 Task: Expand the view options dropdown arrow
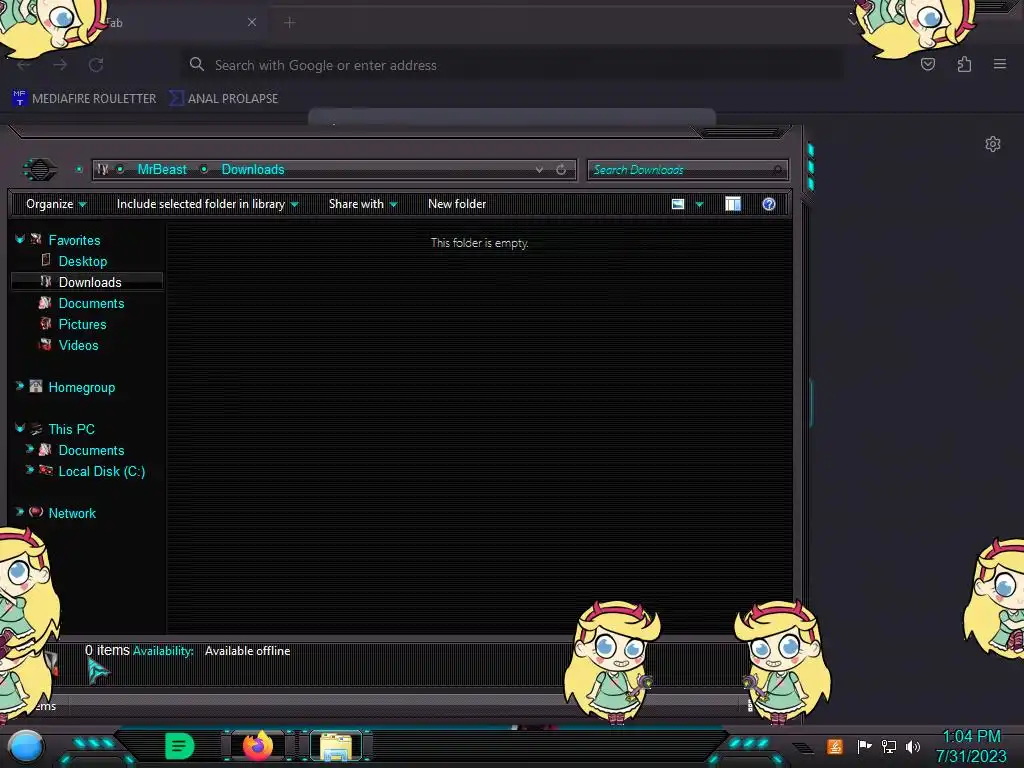pos(699,204)
